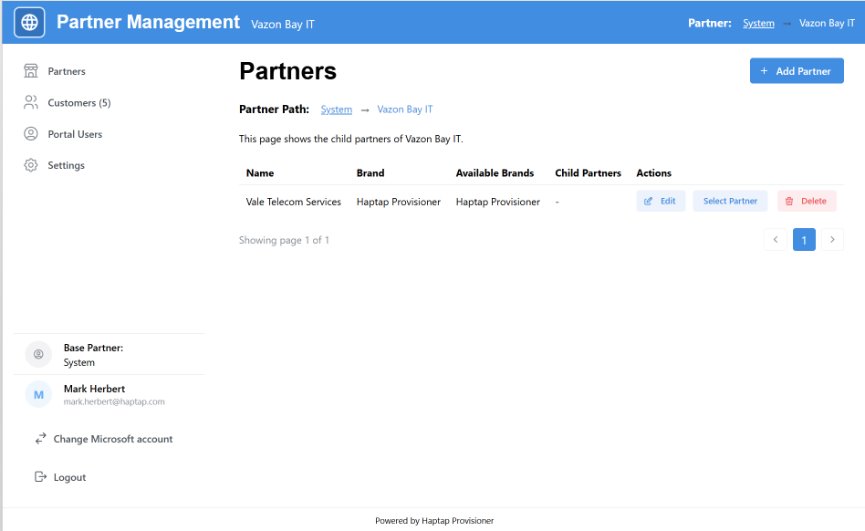Choose Select Partner for Vale Telecom Services
Image resolution: width=865 pixels, height=531 pixels.
click(730, 201)
